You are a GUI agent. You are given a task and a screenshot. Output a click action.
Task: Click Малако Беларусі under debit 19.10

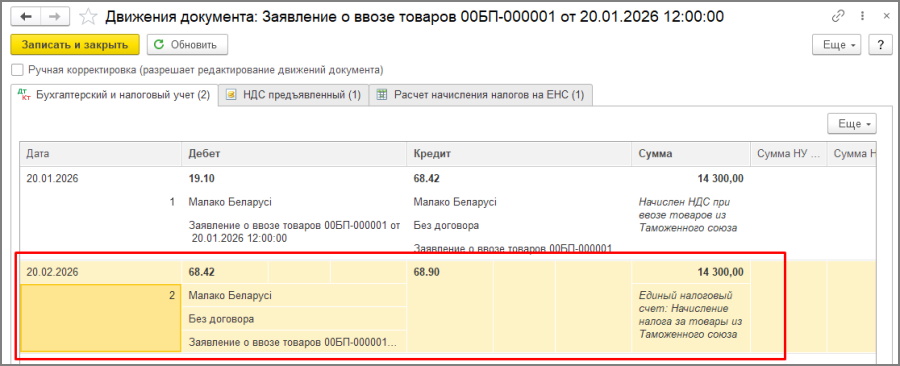point(230,202)
